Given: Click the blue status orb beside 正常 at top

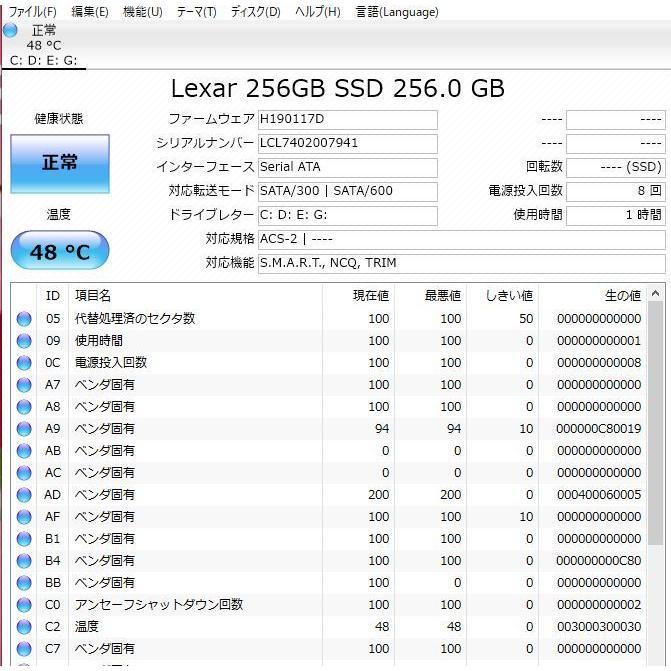Looking at the screenshot, I should pos(10,30).
